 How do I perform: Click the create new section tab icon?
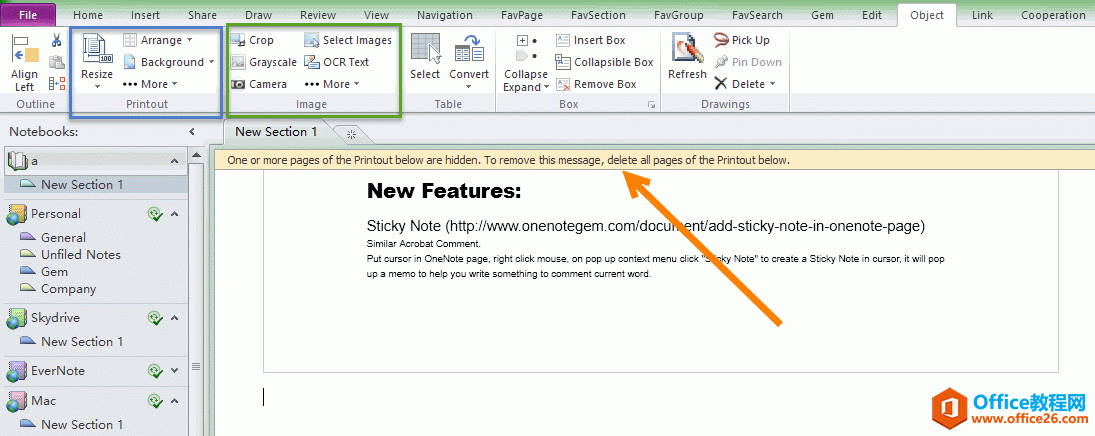pyautogui.click(x=351, y=133)
